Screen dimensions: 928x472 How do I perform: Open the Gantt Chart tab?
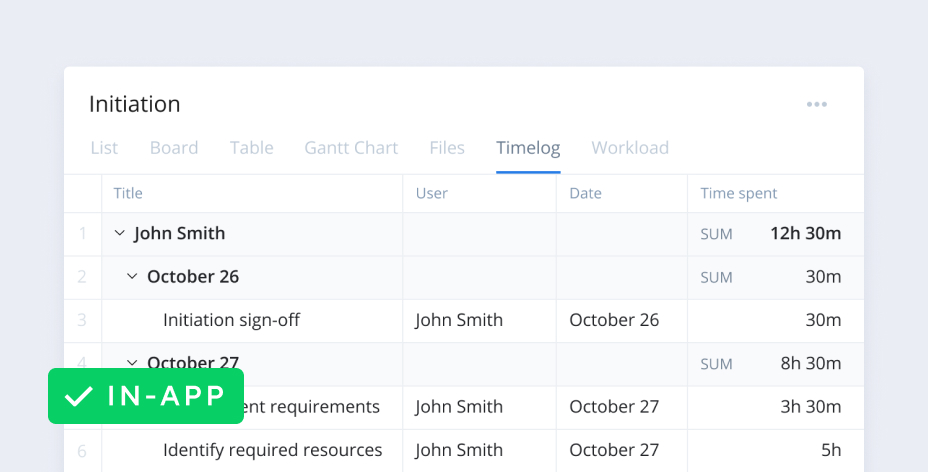tap(351, 148)
